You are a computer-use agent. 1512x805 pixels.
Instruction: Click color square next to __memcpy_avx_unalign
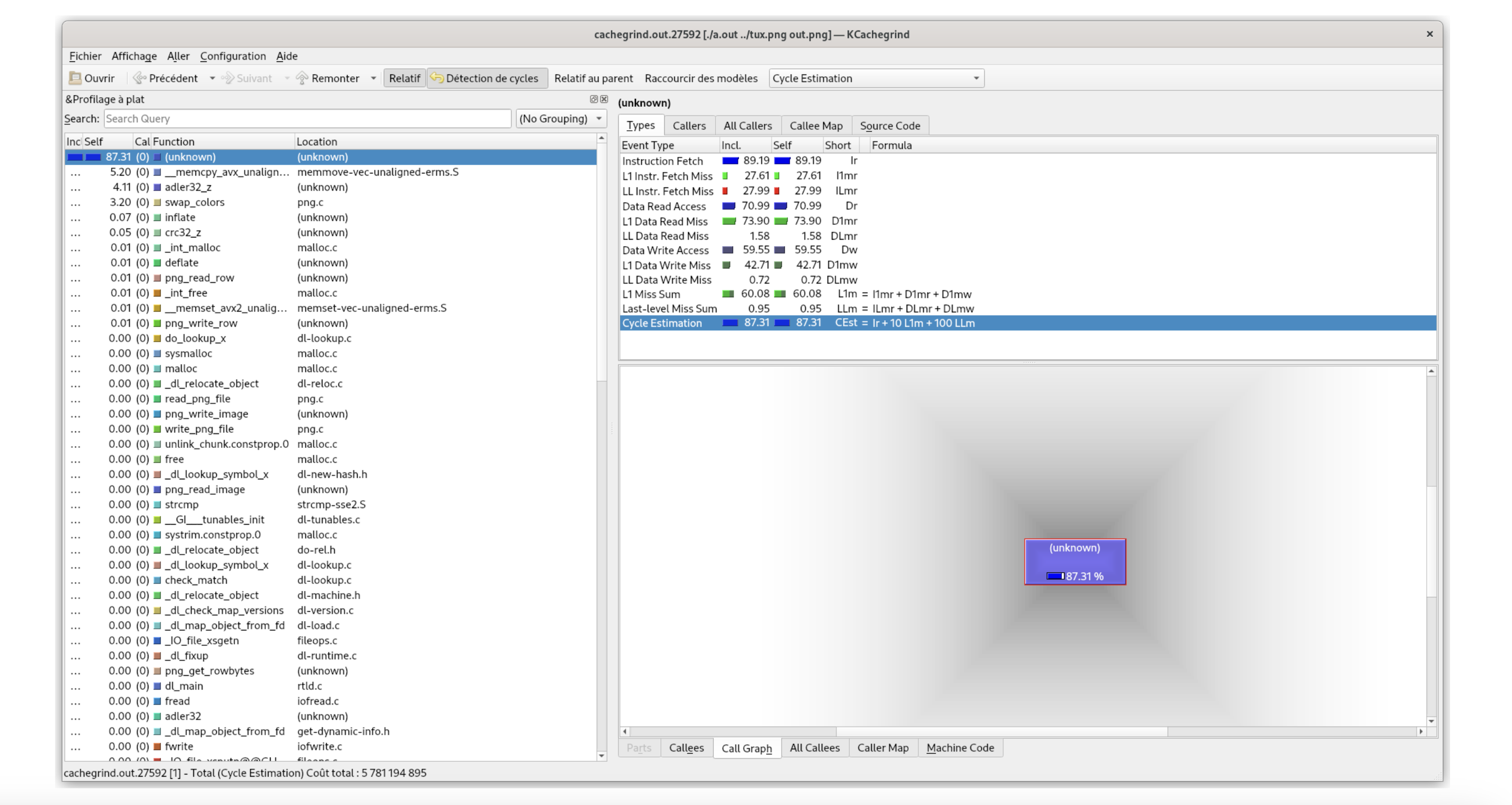pos(157,172)
